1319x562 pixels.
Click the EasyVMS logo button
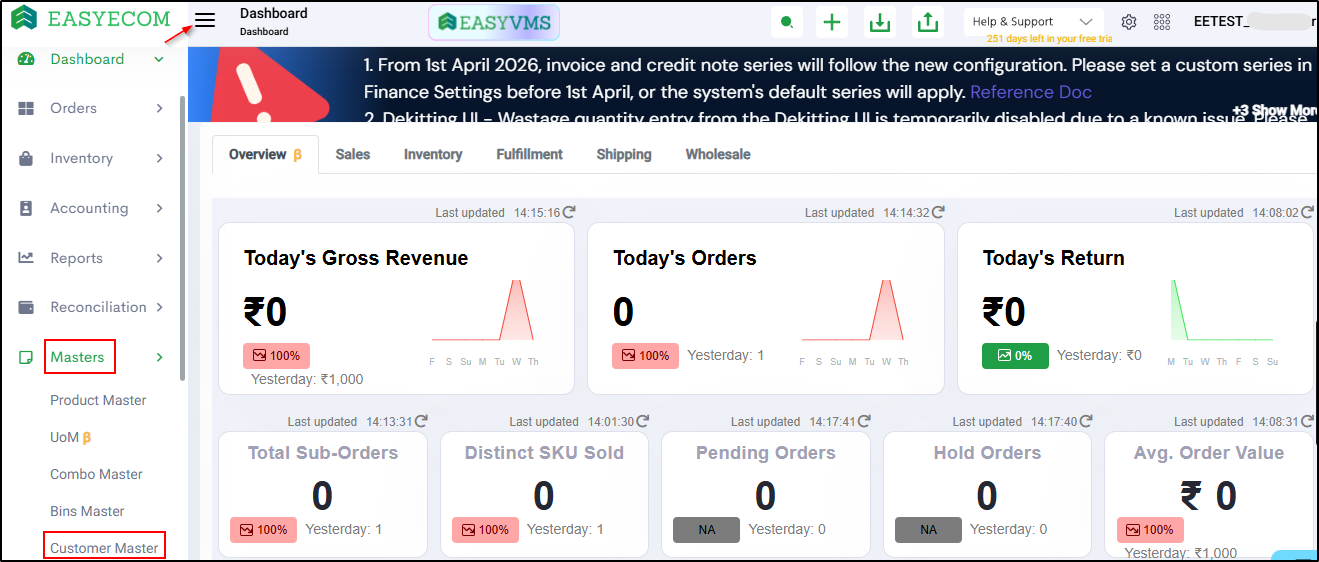tap(494, 22)
